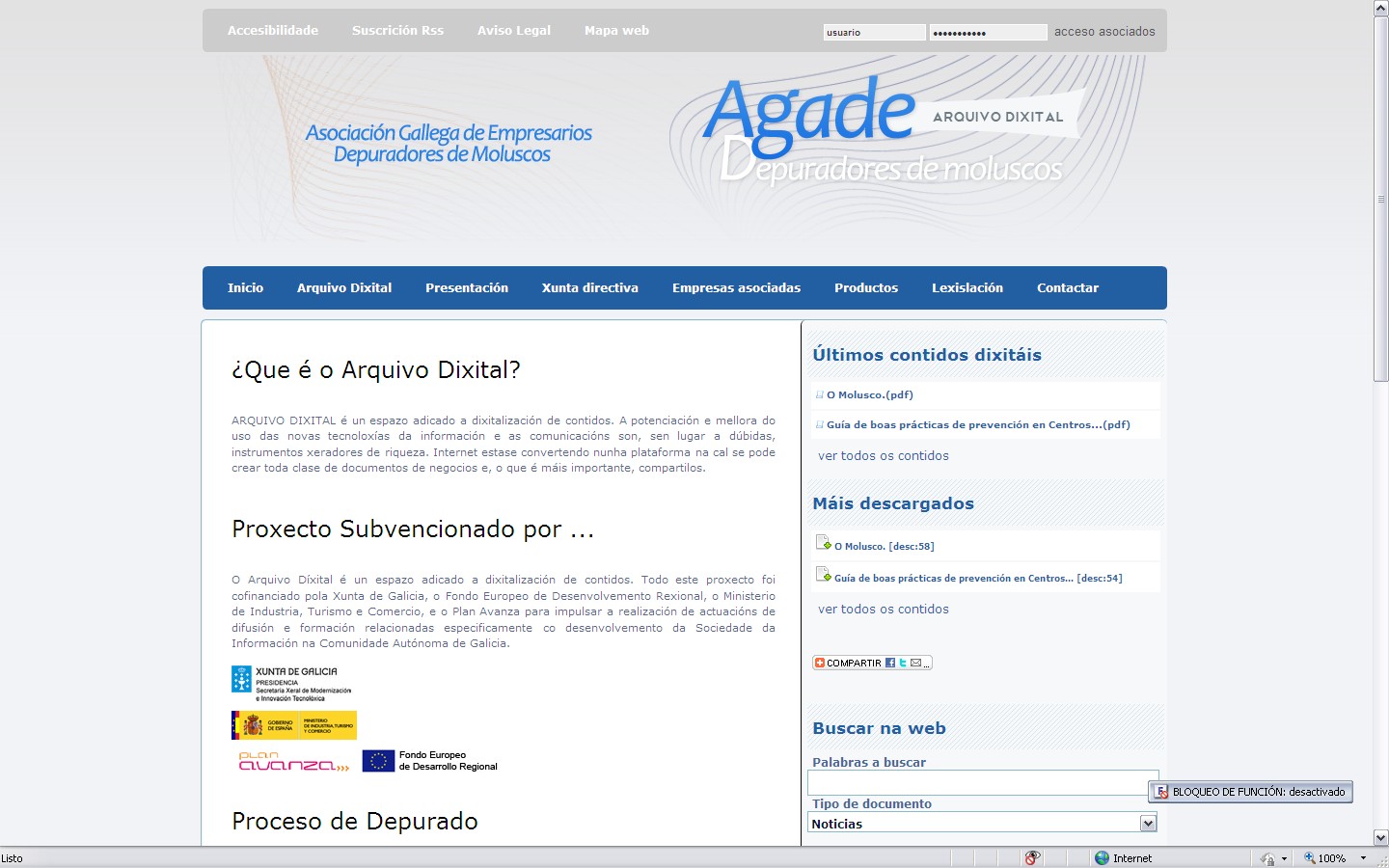The height and width of the screenshot is (868, 1389).
Task: Open the Lexislación menu item
Action: 967,287
